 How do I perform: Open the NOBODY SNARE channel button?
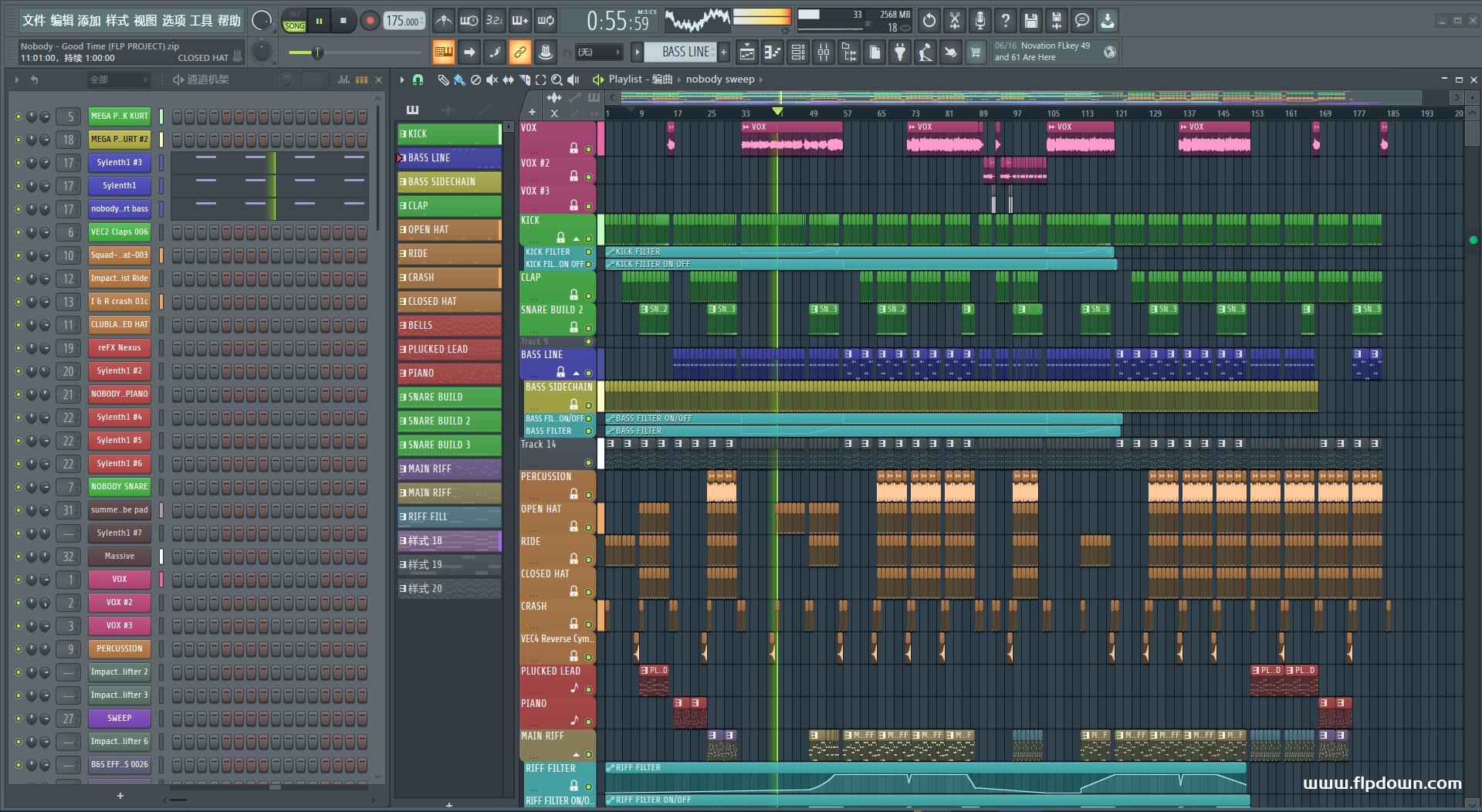120,487
